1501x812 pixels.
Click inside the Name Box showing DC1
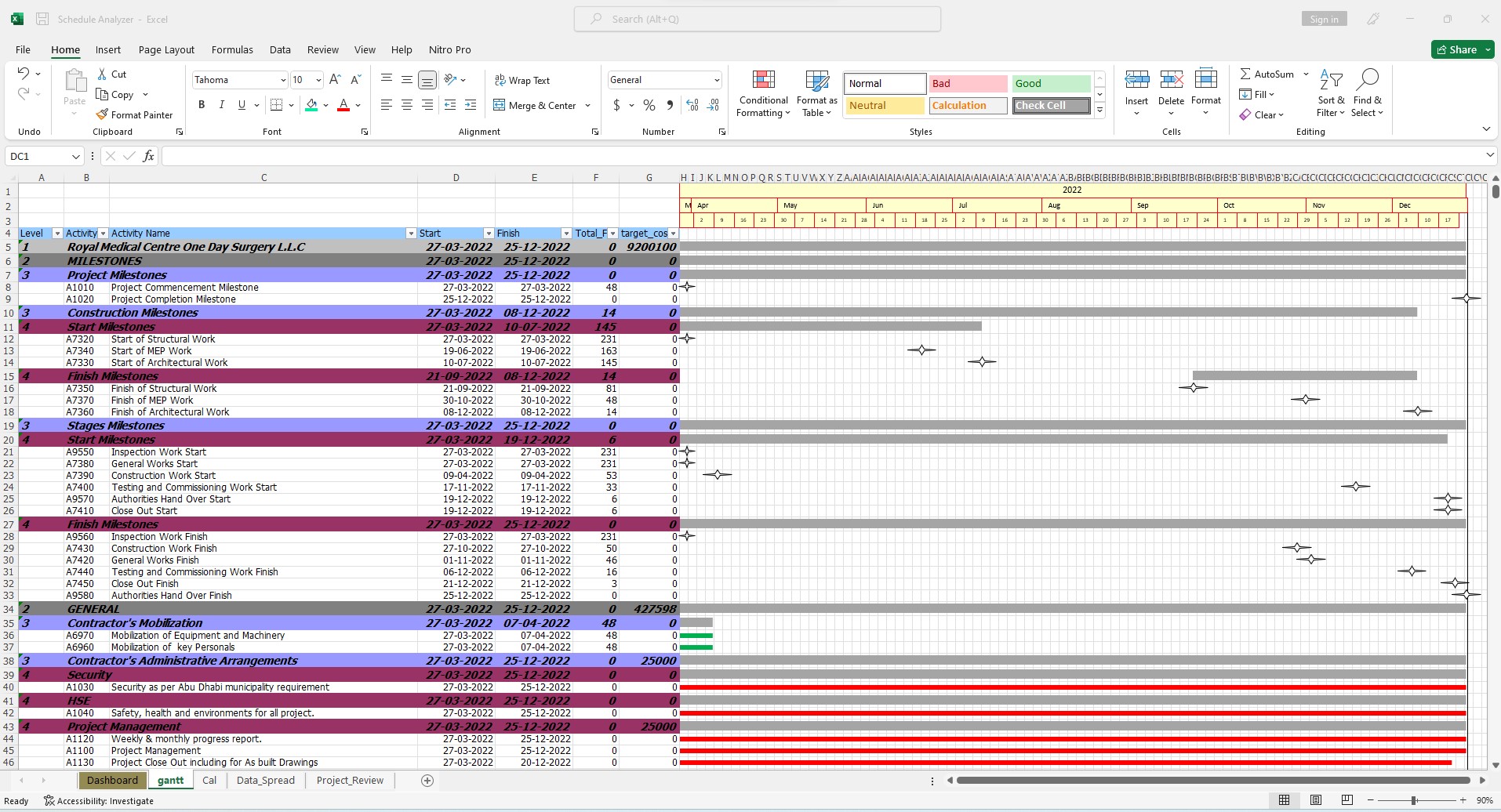pyautogui.click(x=39, y=156)
